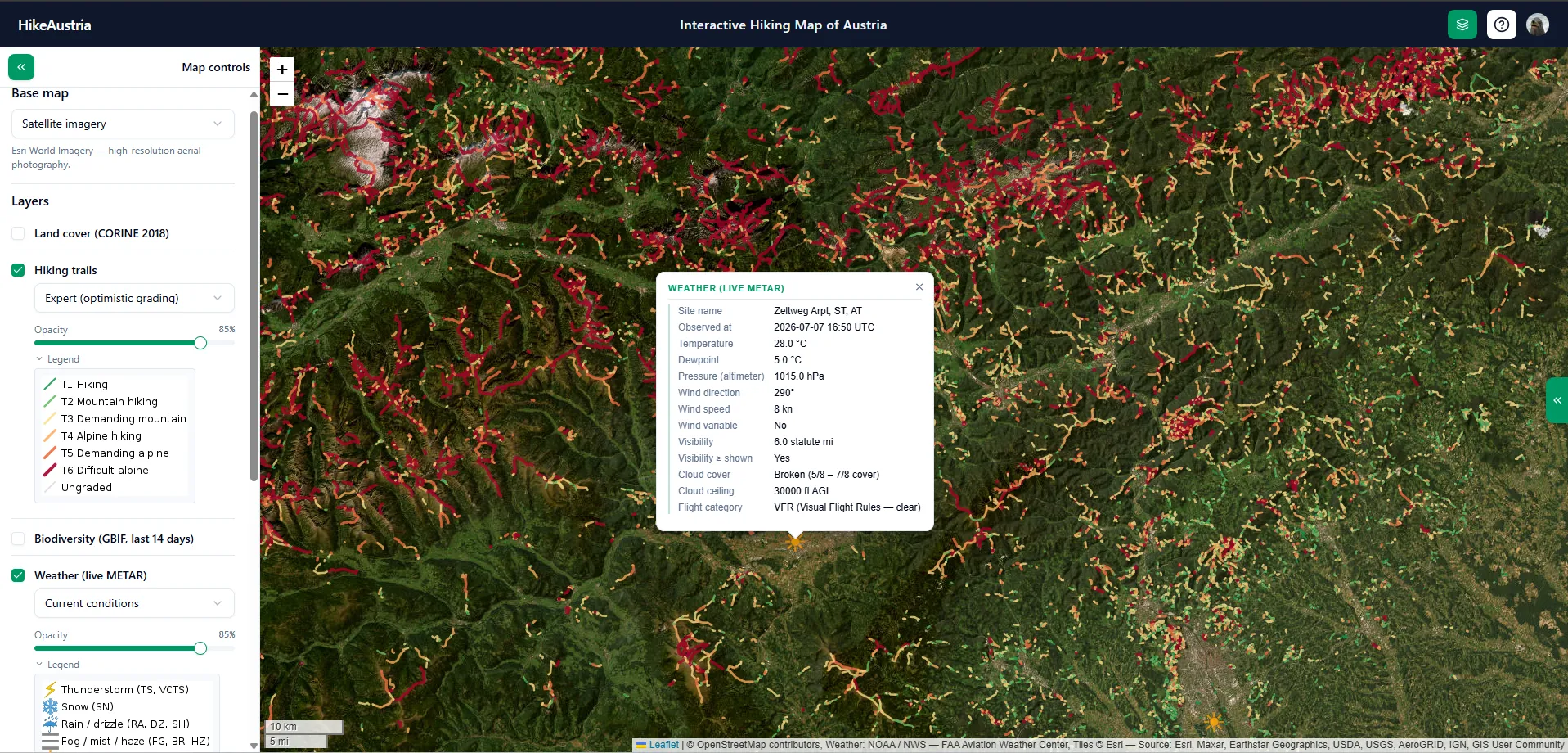Viewport: 1568px width, 753px height.
Task: Click the rain / drizzle legend icon
Action: pos(51,724)
